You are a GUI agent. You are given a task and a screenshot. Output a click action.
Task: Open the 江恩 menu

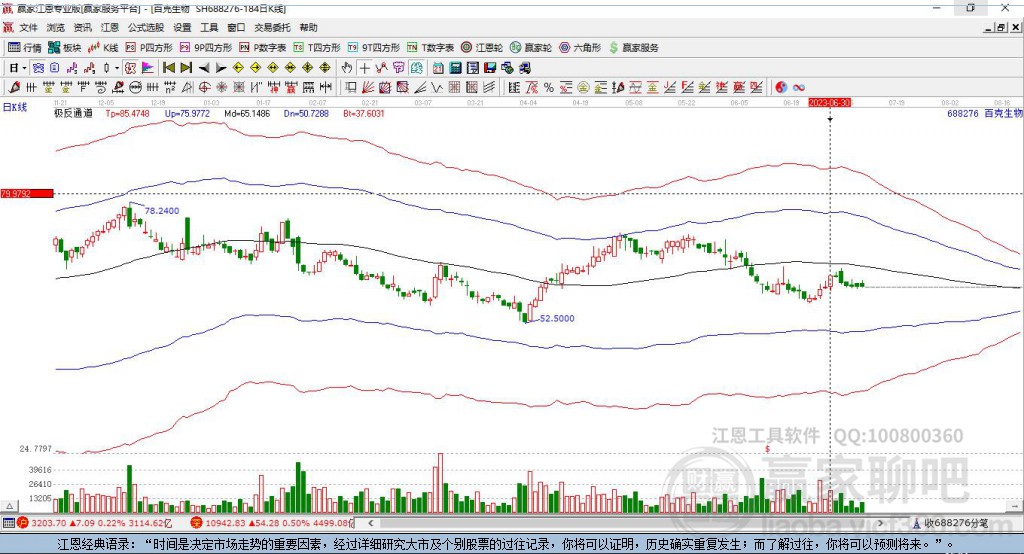(x=110, y=27)
